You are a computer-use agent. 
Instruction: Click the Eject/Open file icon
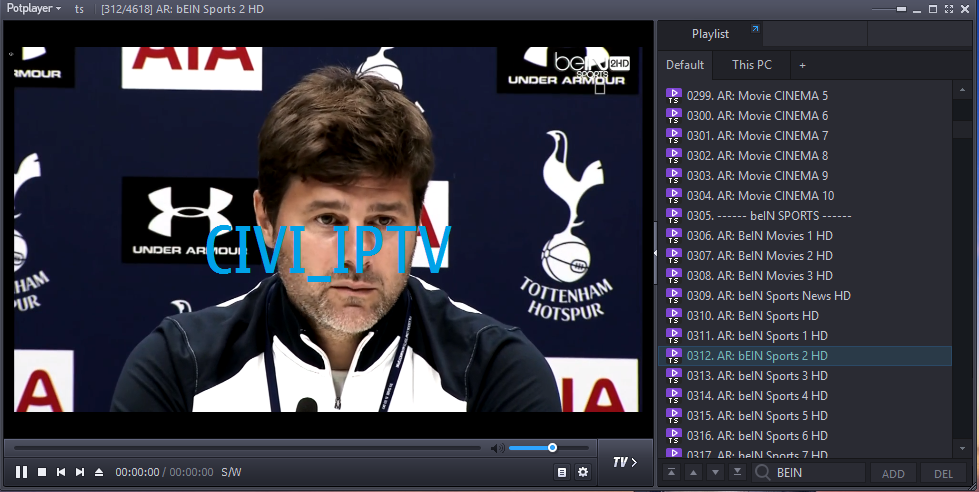[x=99, y=472]
